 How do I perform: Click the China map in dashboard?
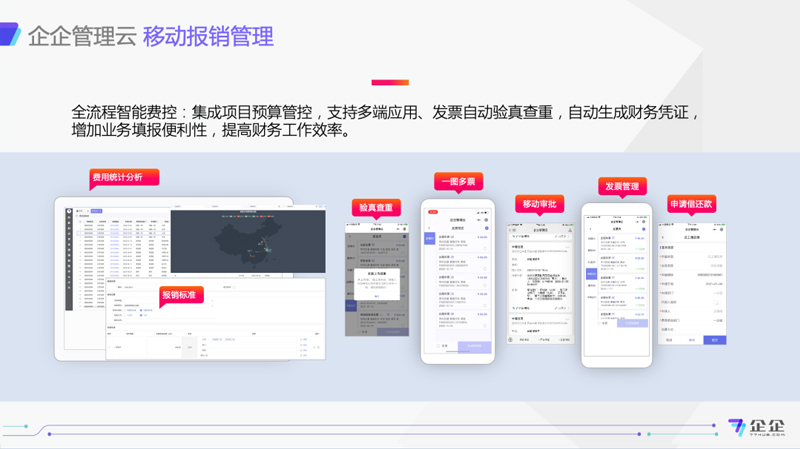click(x=245, y=246)
